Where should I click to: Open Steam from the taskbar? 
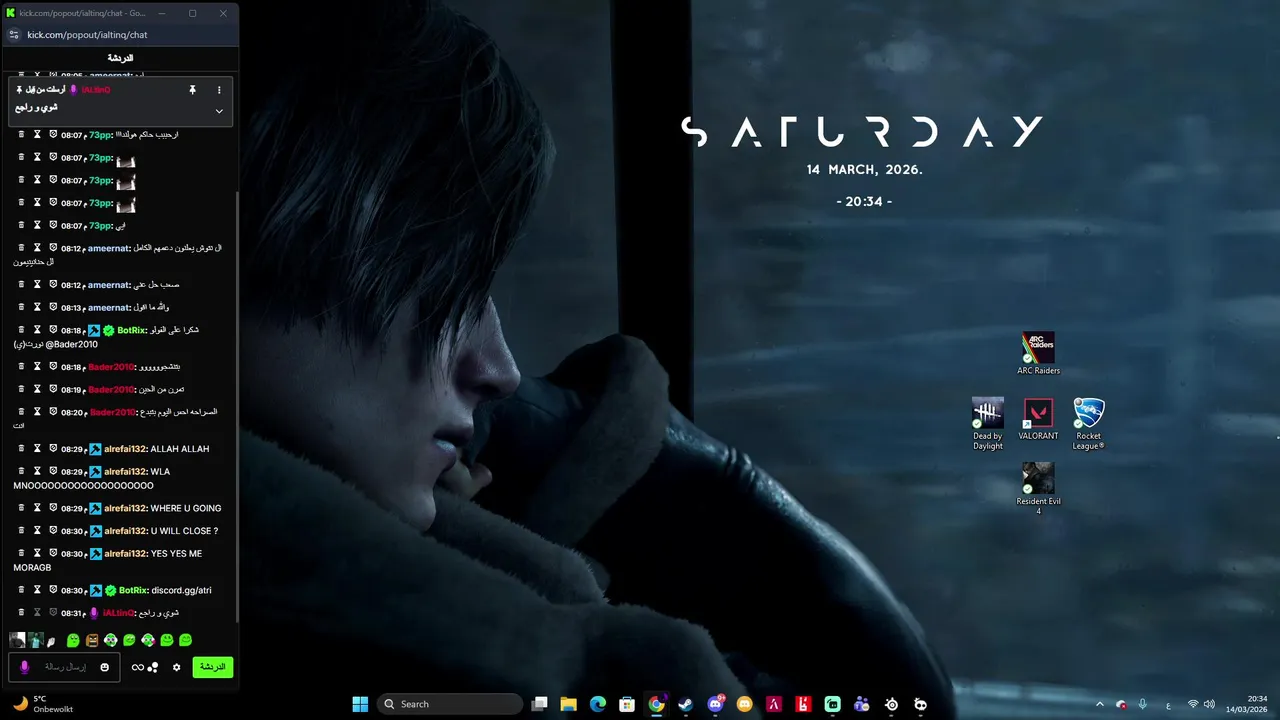(x=685, y=704)
